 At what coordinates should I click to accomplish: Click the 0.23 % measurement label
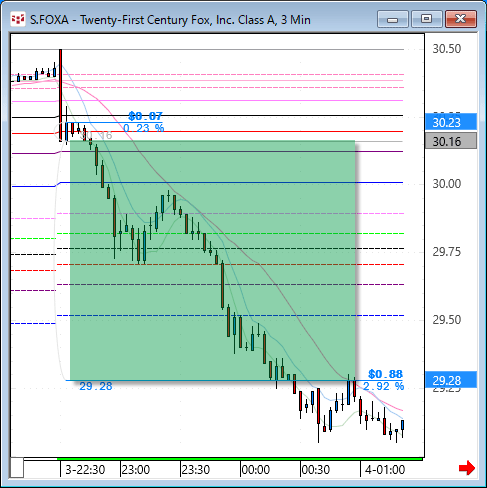click(144, 128)
